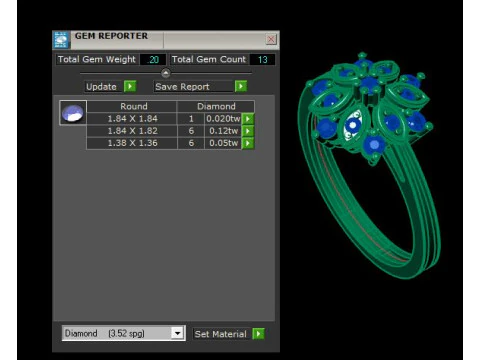The width and height of the screenshot is (480, 360).
Task: Click the green arrow on the 0.05tw row
Action: click(248, 143)
